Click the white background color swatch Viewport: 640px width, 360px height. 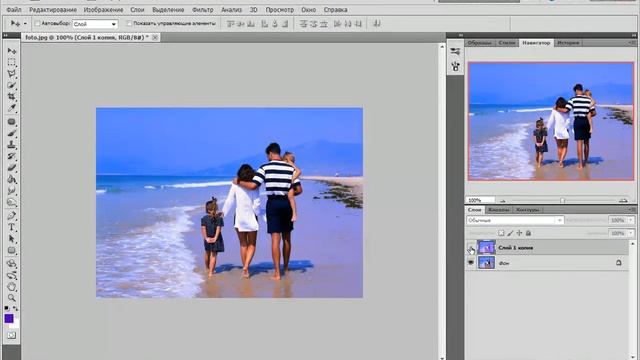click(16, 325)
